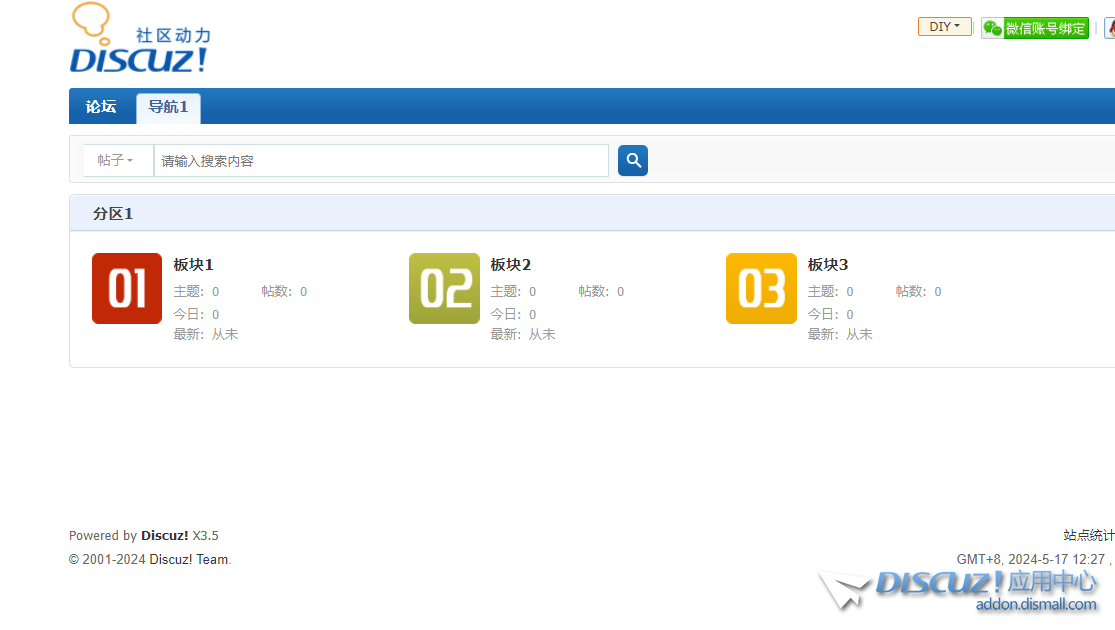Click the Discuz! logo in the header
Viewport: 1115px width, 630px height.
(x=139, y=38)
